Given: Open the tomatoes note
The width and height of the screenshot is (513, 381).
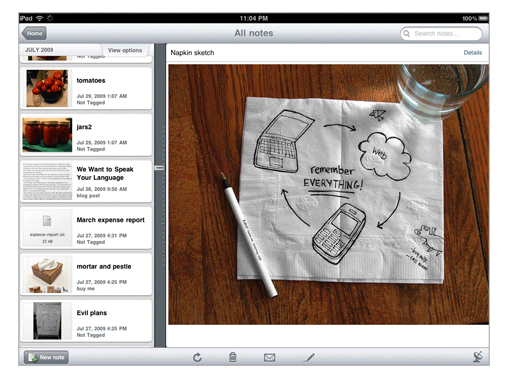Looking at the screenshot, I should tap(86, 88).
